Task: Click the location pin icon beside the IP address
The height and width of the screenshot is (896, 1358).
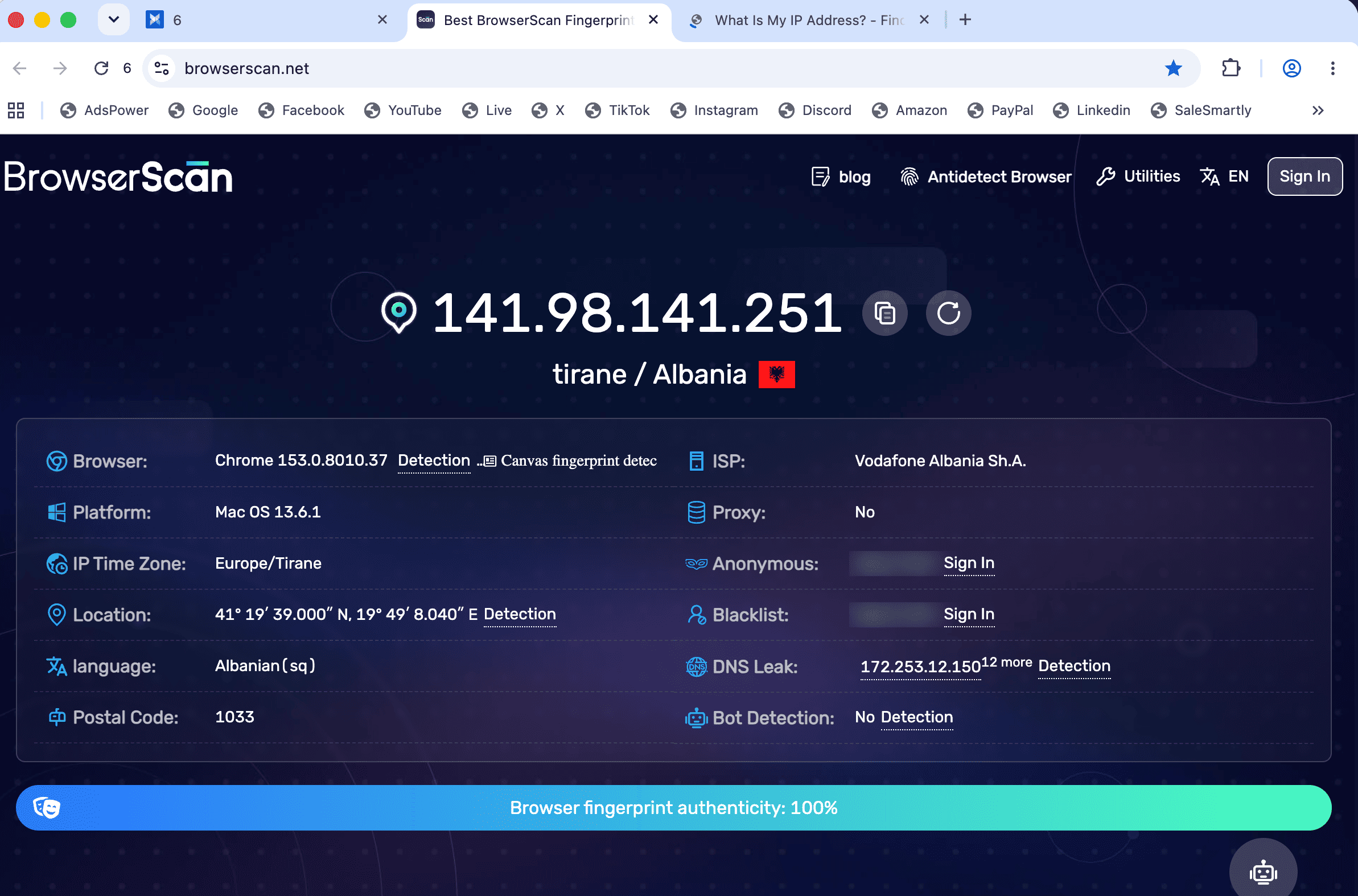Action: coord(399,312)
